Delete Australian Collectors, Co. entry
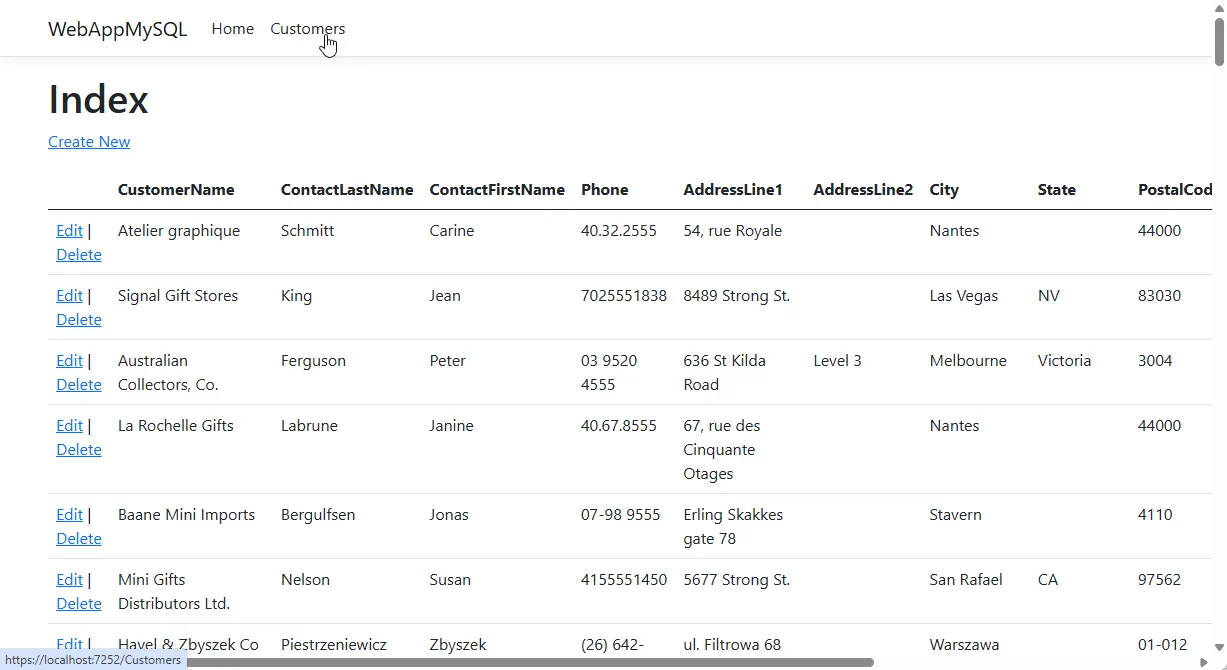 (78, 385)
